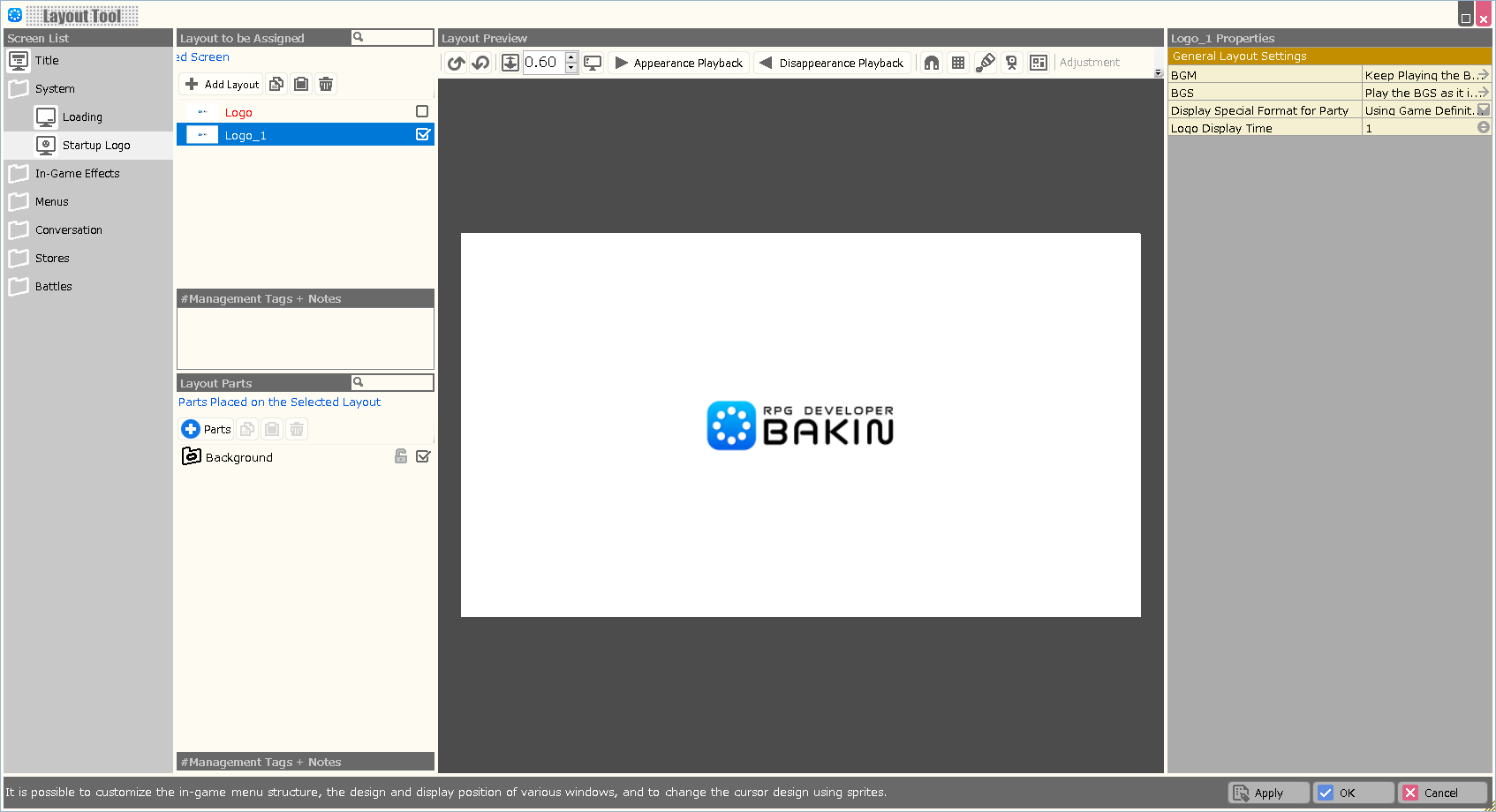Viewport: 1496px width, 812px height.
Task: Click the monitor display icon beside zoom value
Action: (x=593, y=63)
